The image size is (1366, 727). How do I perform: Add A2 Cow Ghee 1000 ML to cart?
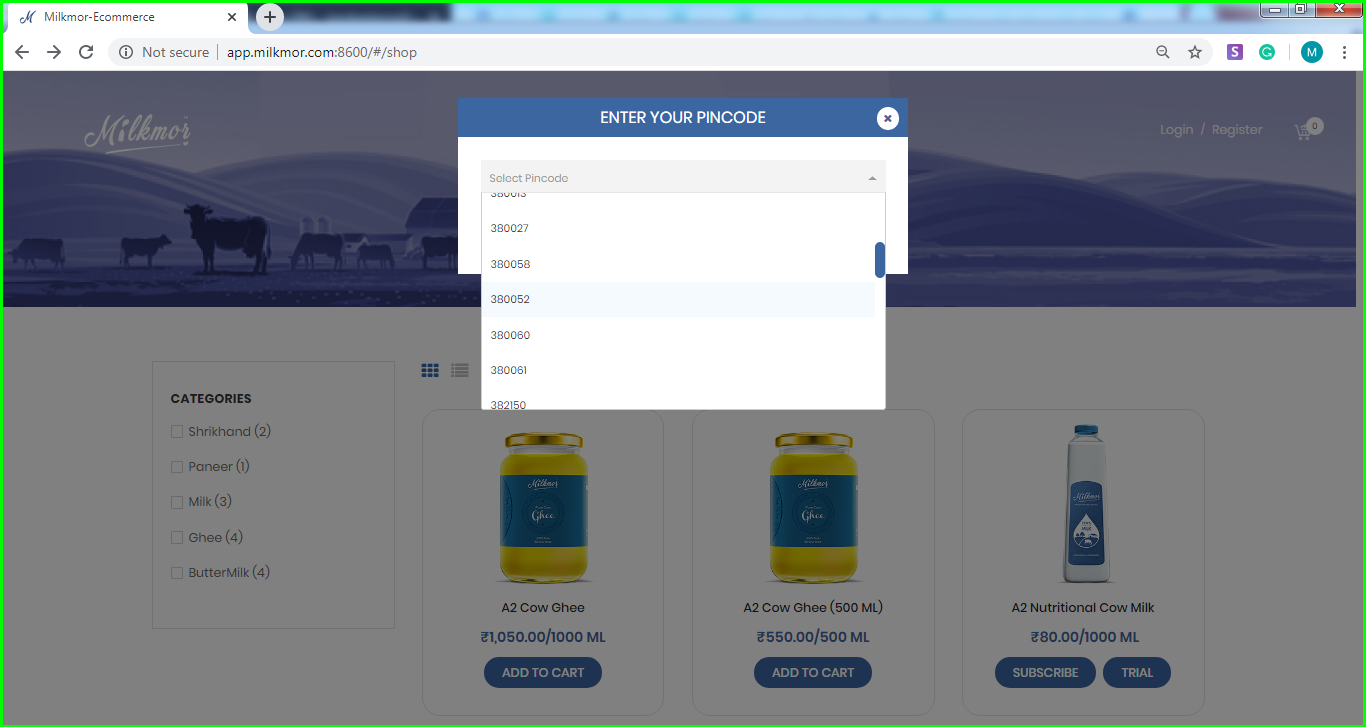[543, 672]
